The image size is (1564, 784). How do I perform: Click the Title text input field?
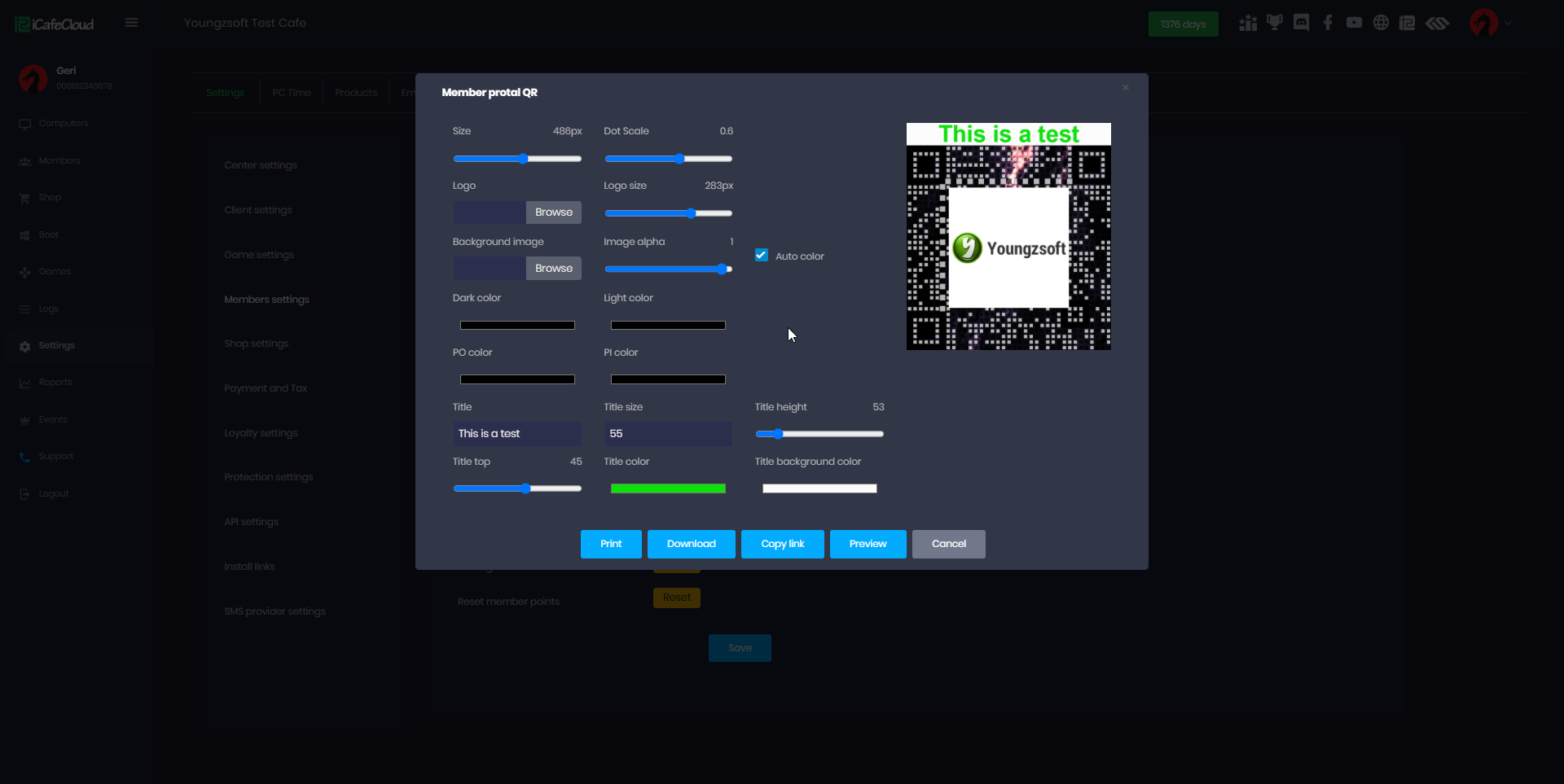(x=517, y=434)
